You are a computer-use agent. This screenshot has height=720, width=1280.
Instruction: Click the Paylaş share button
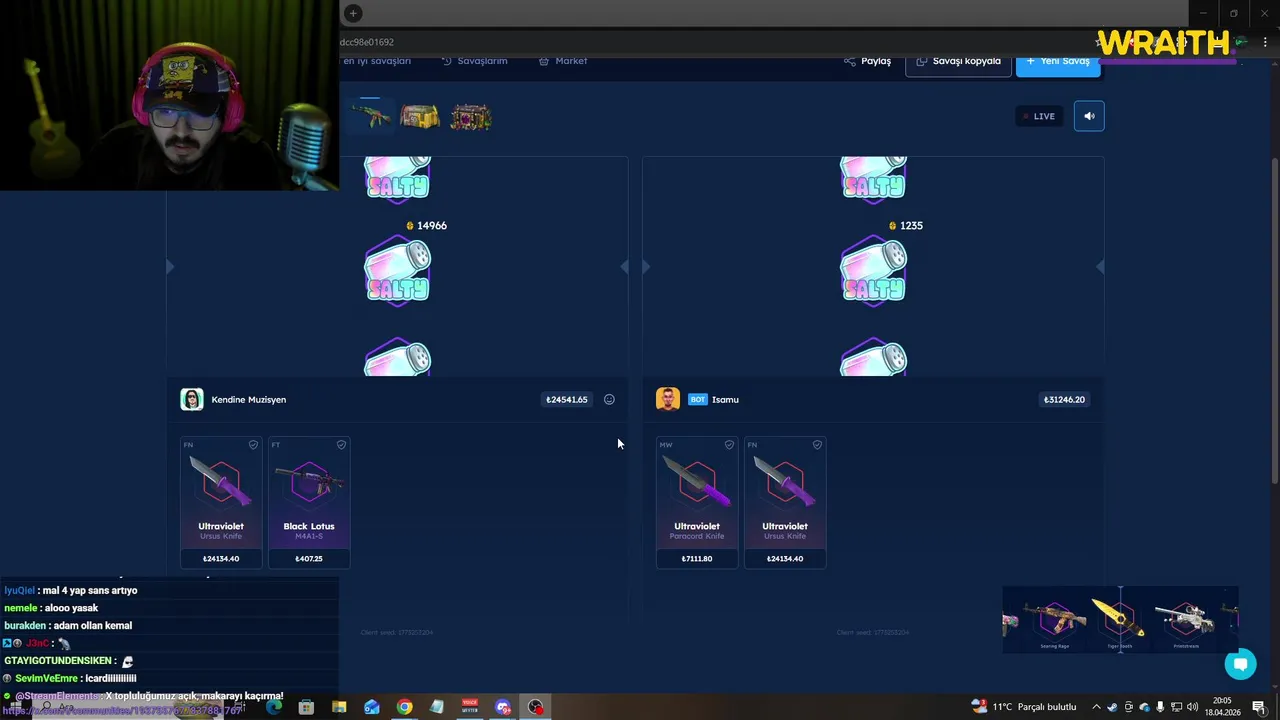867,61
